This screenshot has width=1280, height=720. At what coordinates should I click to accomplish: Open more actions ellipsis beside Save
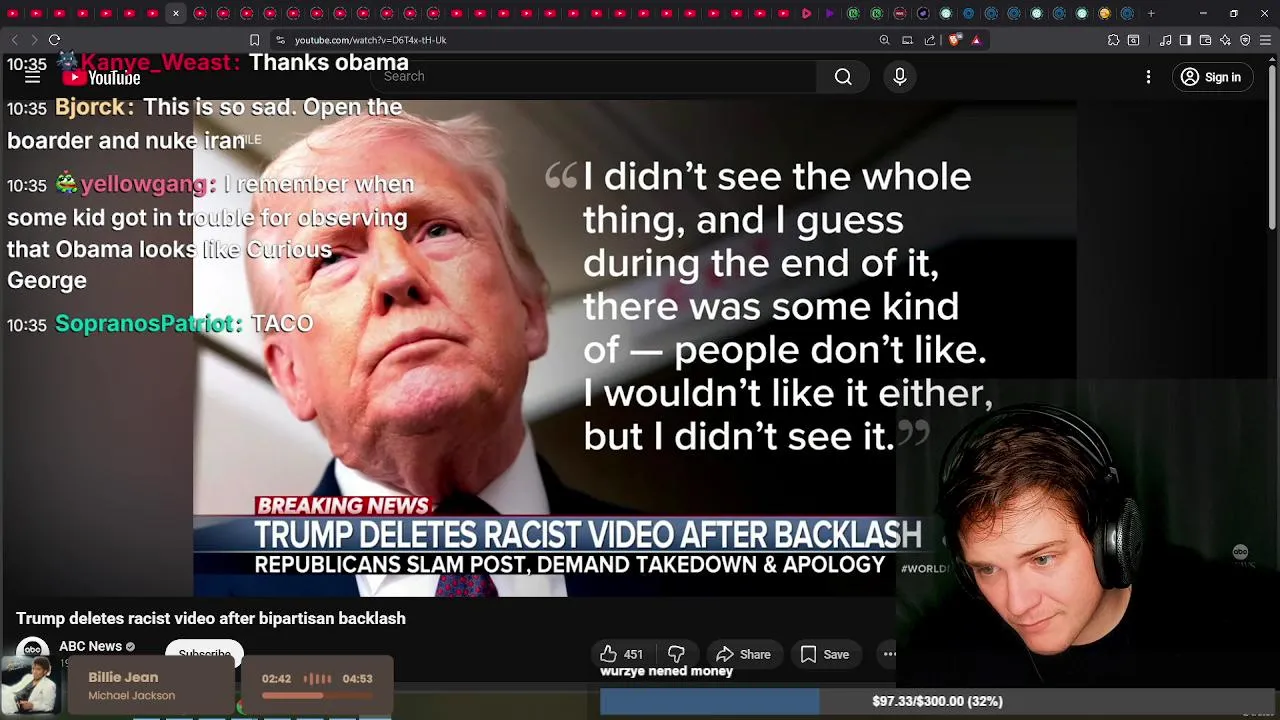[x=889, y=654]
